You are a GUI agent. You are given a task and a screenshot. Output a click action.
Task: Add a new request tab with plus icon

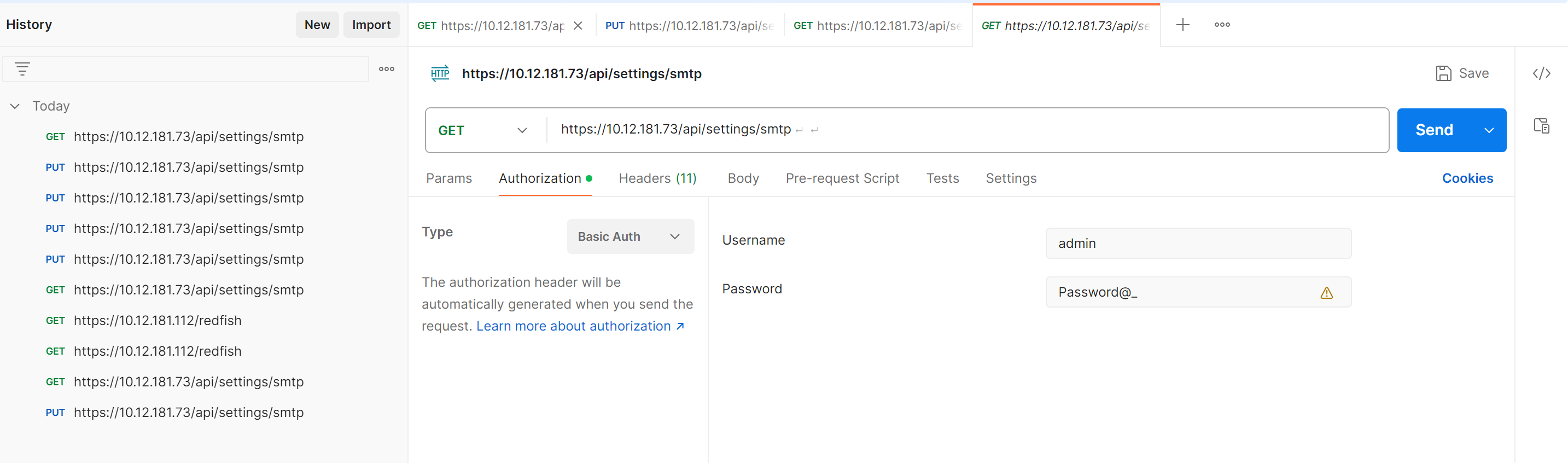tap(1182, 25)
